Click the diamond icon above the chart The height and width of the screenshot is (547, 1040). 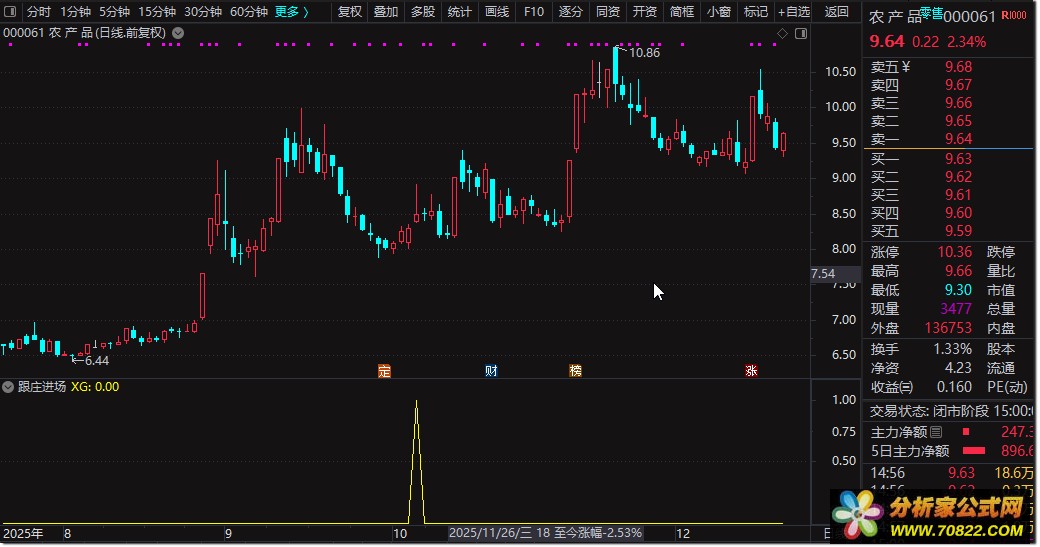(783, 33)
